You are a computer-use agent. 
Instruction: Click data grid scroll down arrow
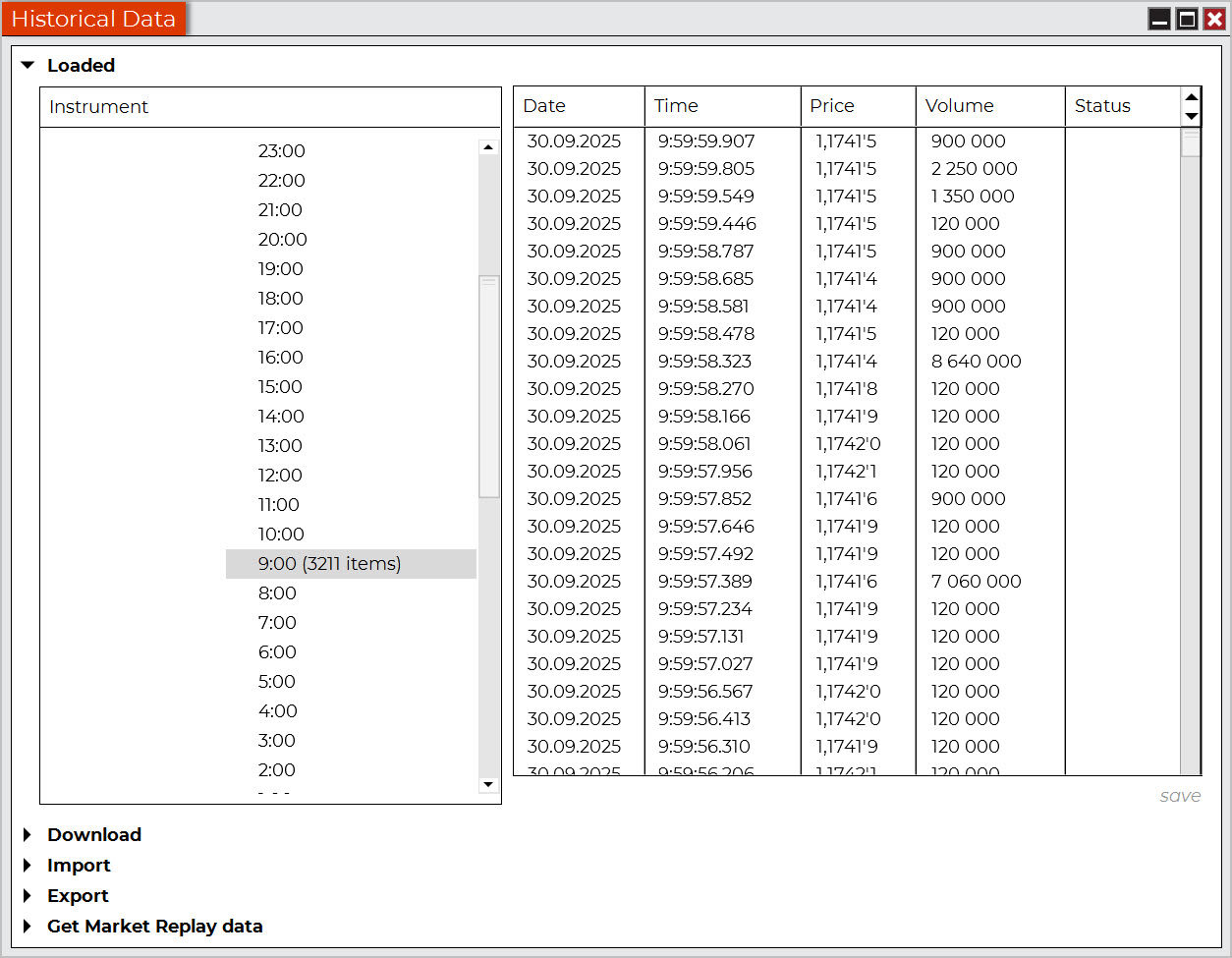tap(1192, 116)
